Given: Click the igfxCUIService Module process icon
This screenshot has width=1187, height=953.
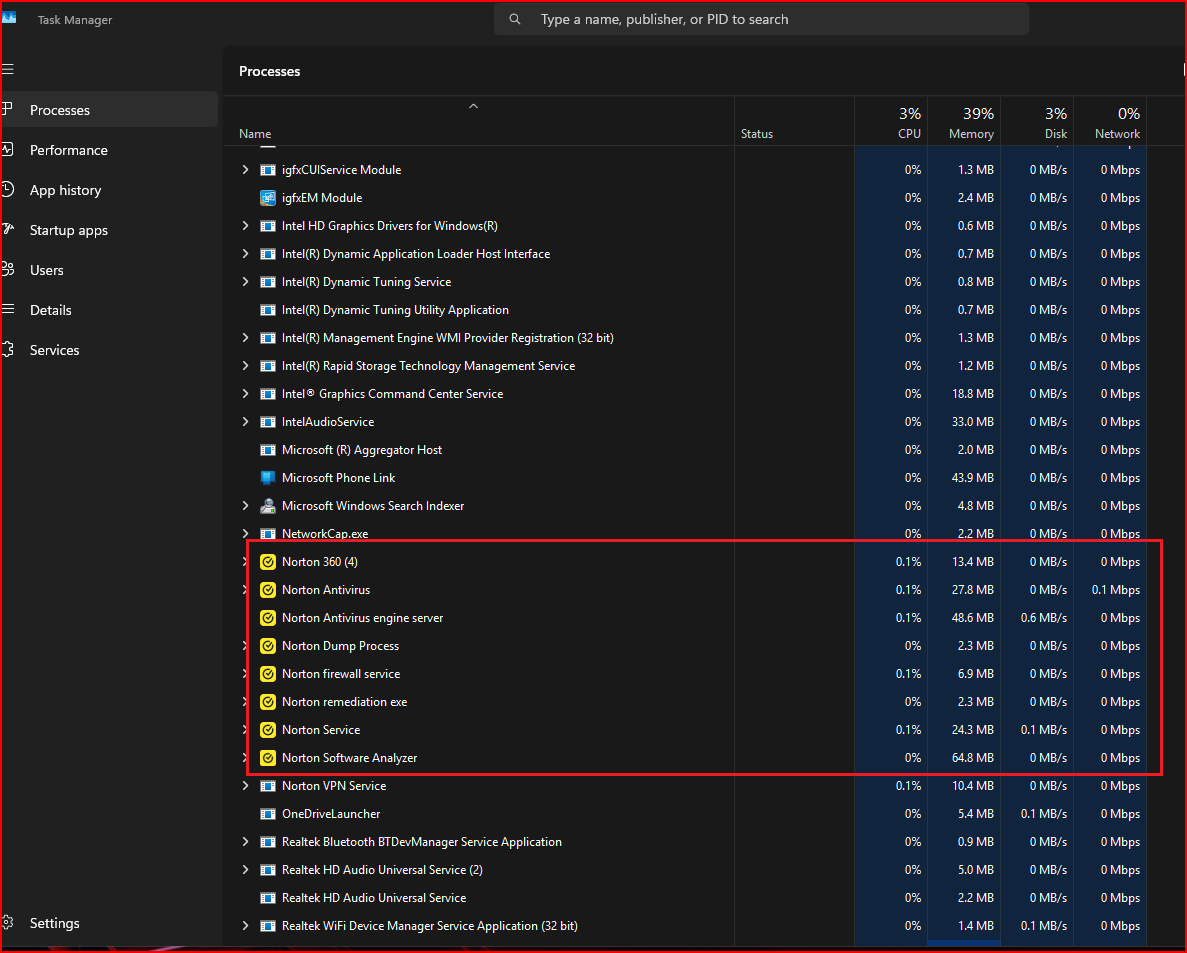Looking at the screenshot, I should coord(268,170).
